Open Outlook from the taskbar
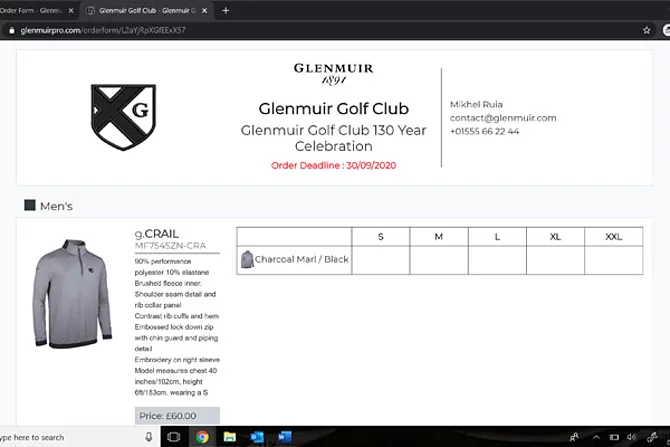 [x=257, y=437]
